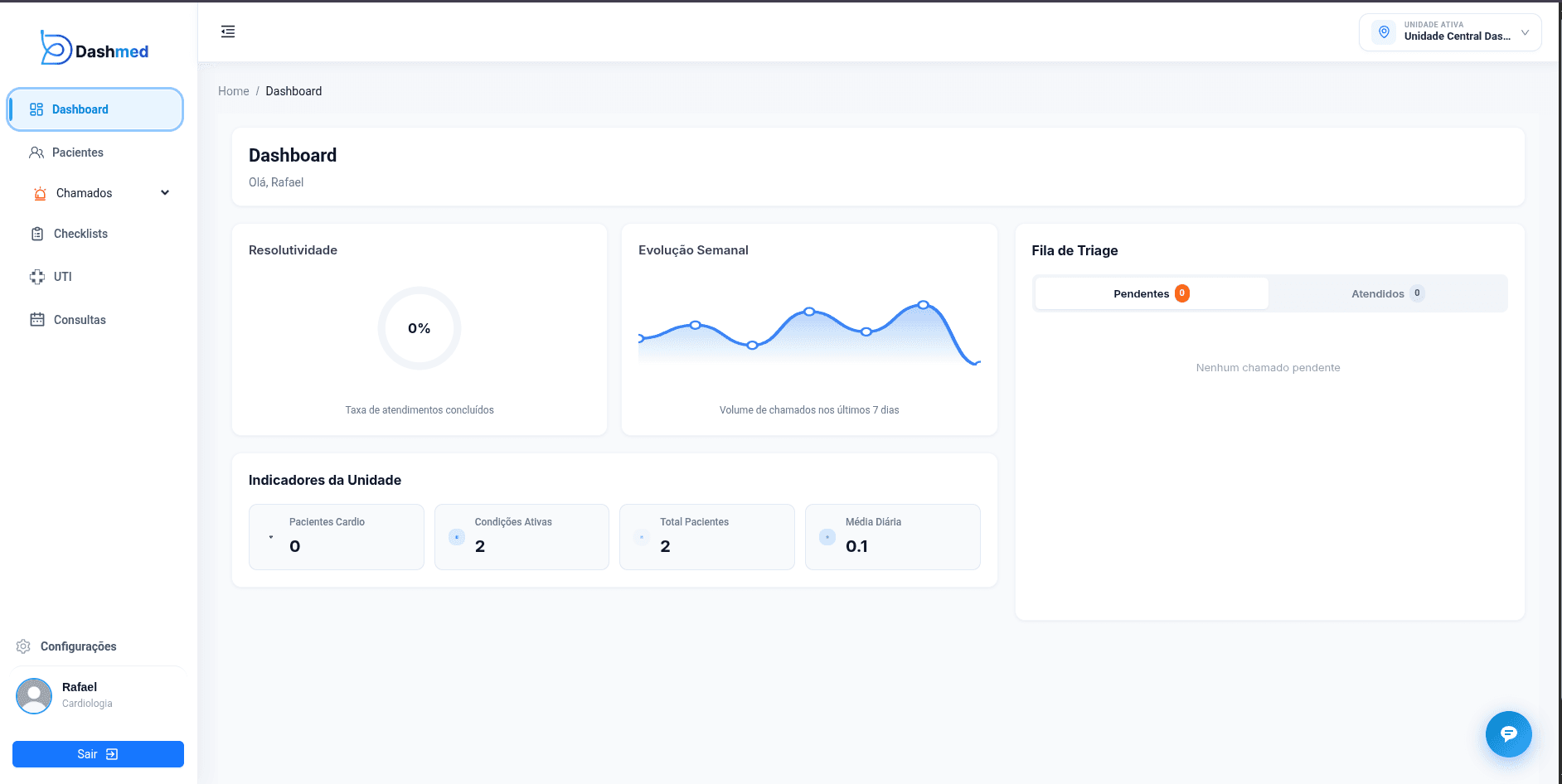Open the Unidade Ativa dropdown

point(1450,32)
